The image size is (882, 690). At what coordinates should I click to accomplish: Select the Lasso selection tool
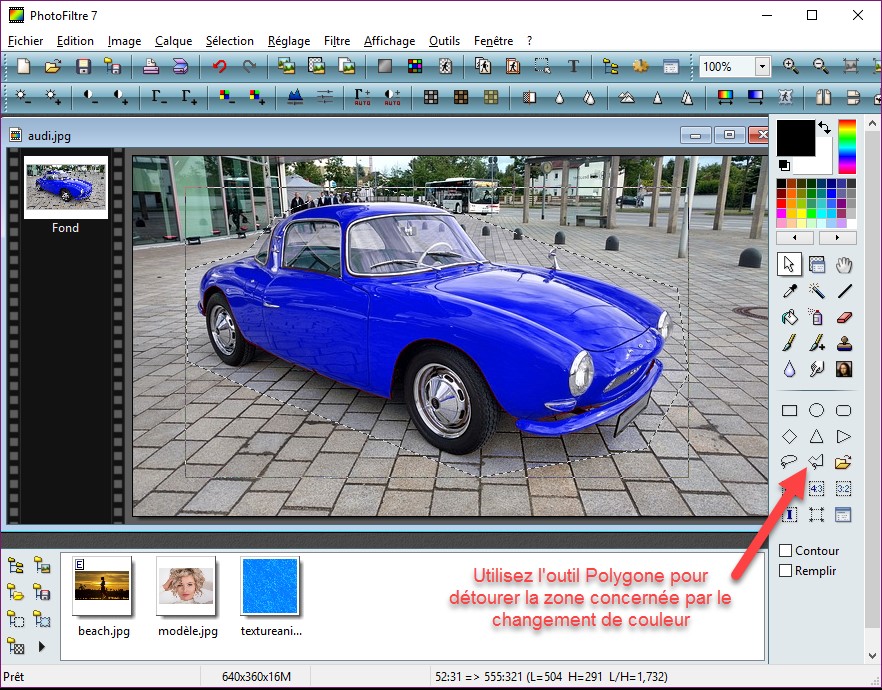[789, 462]
